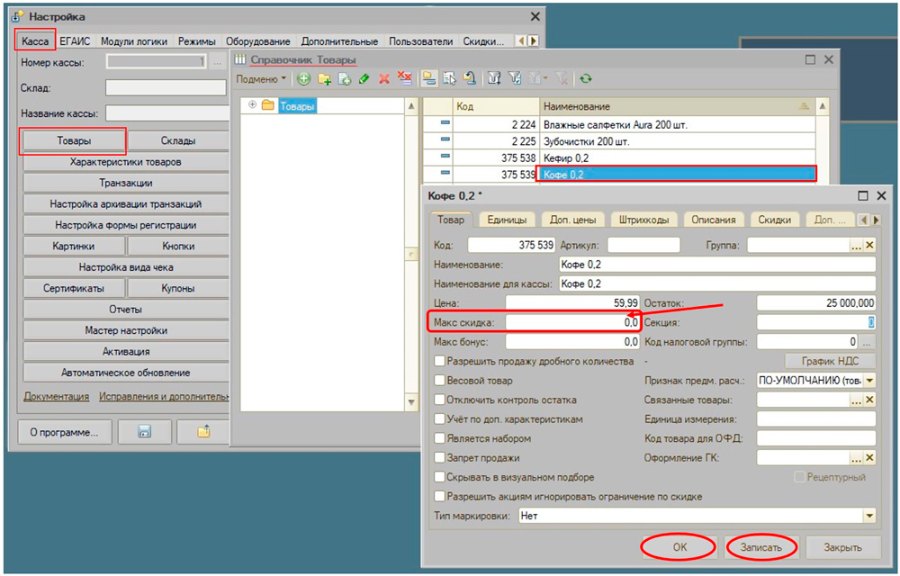The height and width of the screenshot is (576, 900).
Task: Click the folder export icon beside save button
Action: click(203, 432)
